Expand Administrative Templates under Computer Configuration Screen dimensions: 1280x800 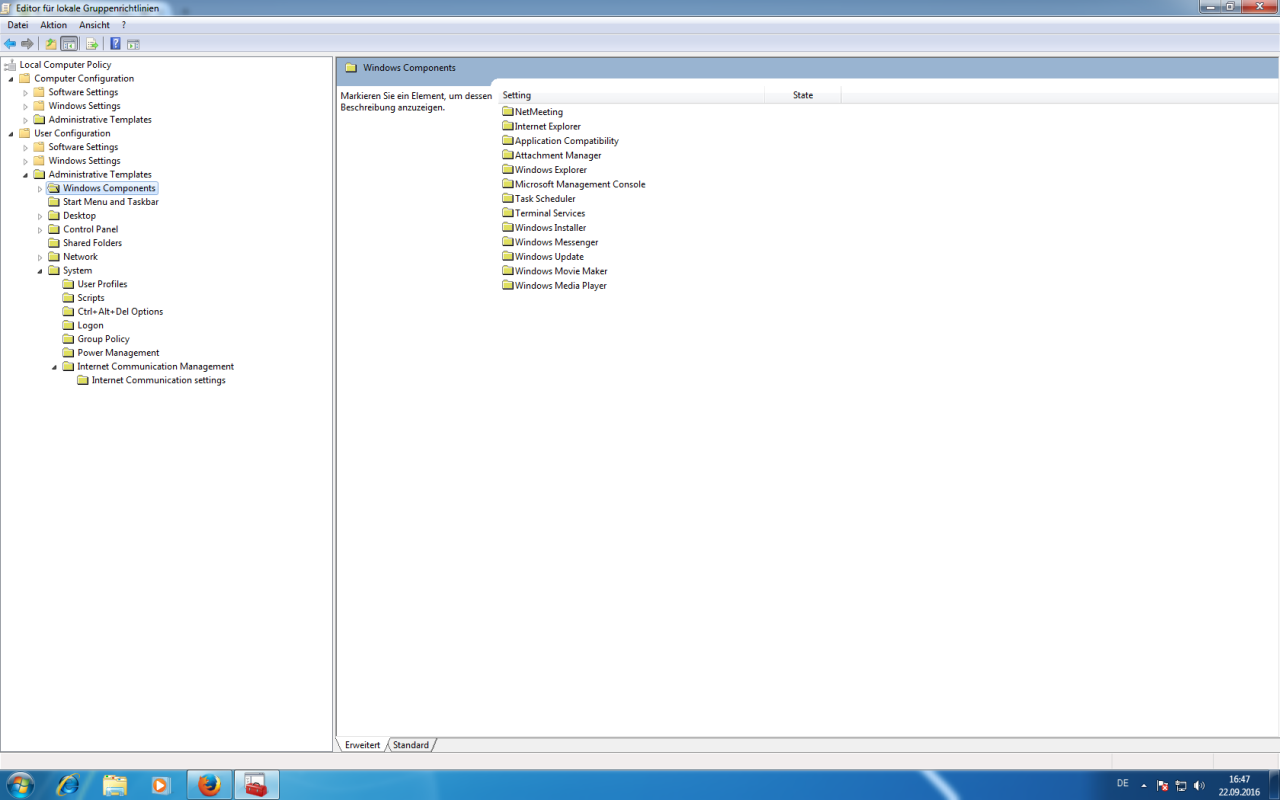click(x=26, y=120)
